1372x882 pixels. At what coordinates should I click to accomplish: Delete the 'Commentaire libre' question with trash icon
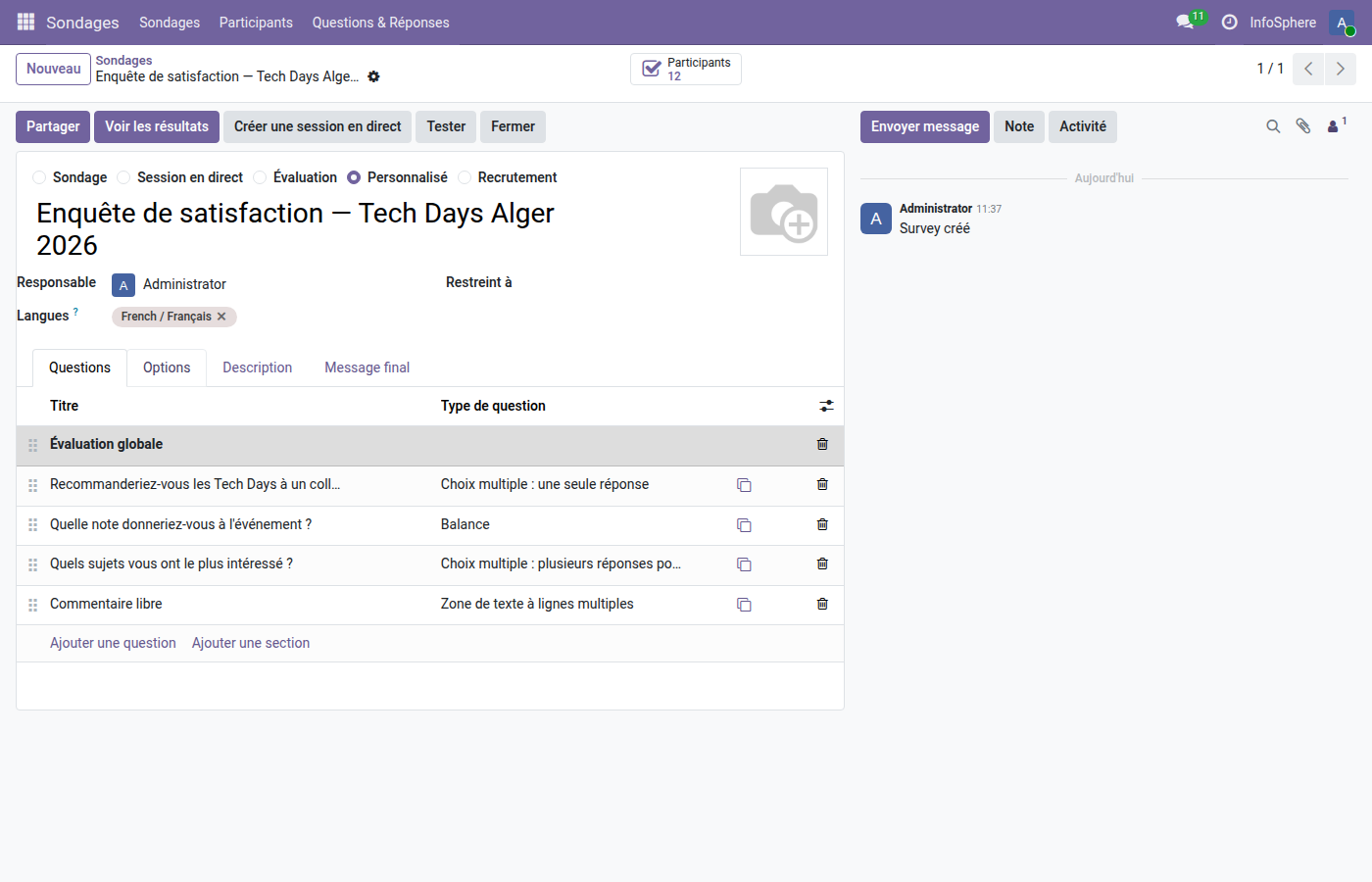pyautogui.click(x=822, y=604)
